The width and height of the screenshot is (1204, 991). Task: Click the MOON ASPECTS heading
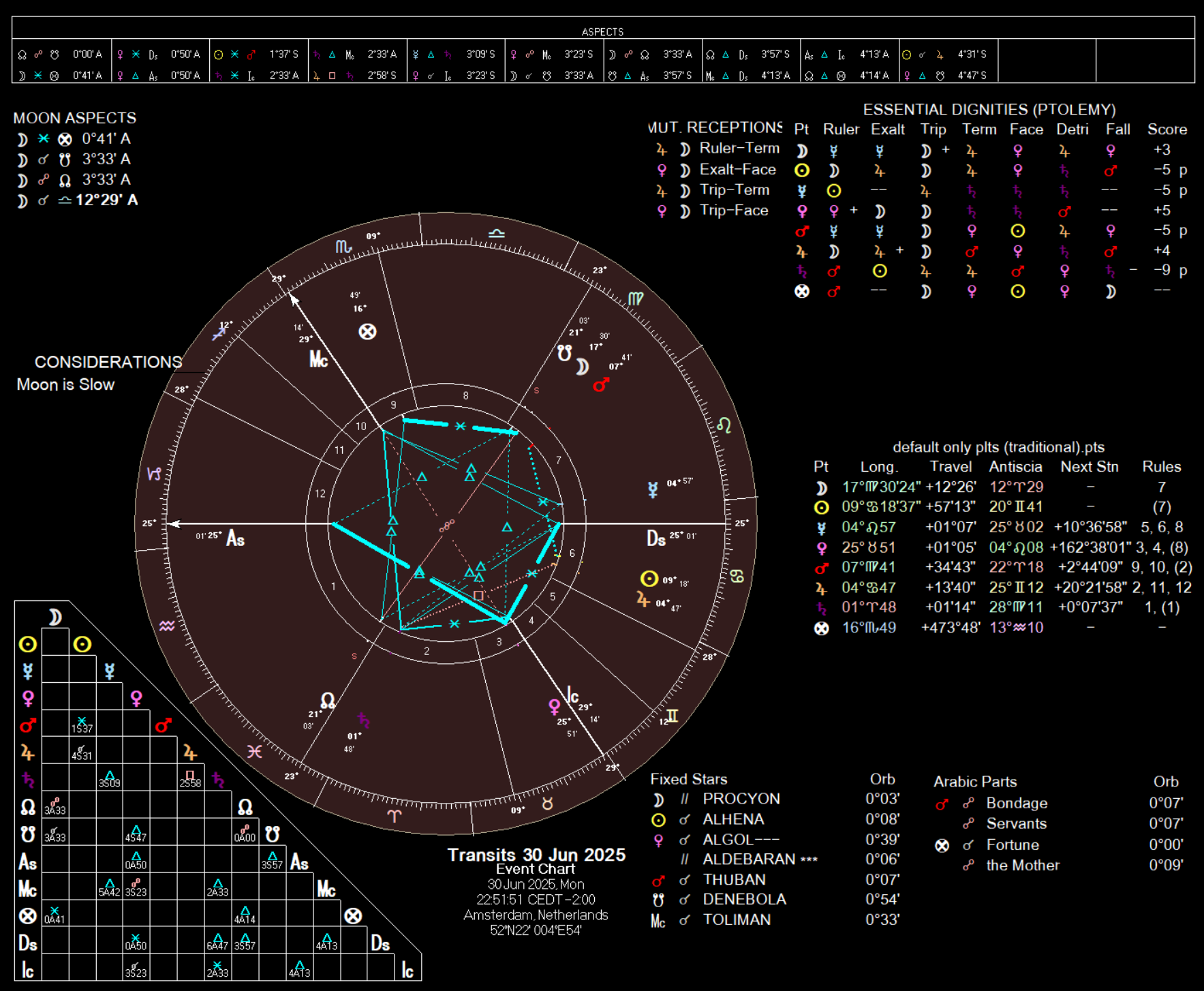point(75,118)
